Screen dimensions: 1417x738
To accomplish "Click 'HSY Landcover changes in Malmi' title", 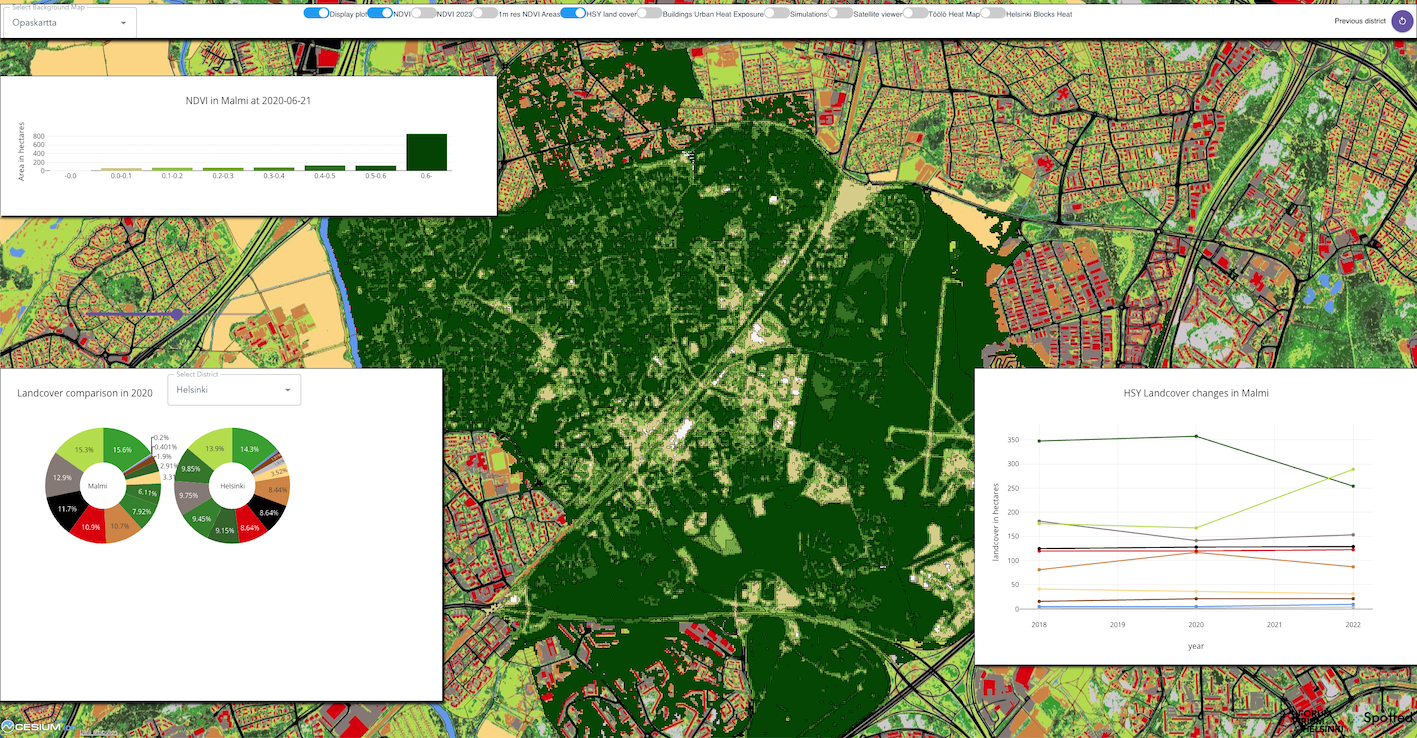I will tap(1196, 393).
